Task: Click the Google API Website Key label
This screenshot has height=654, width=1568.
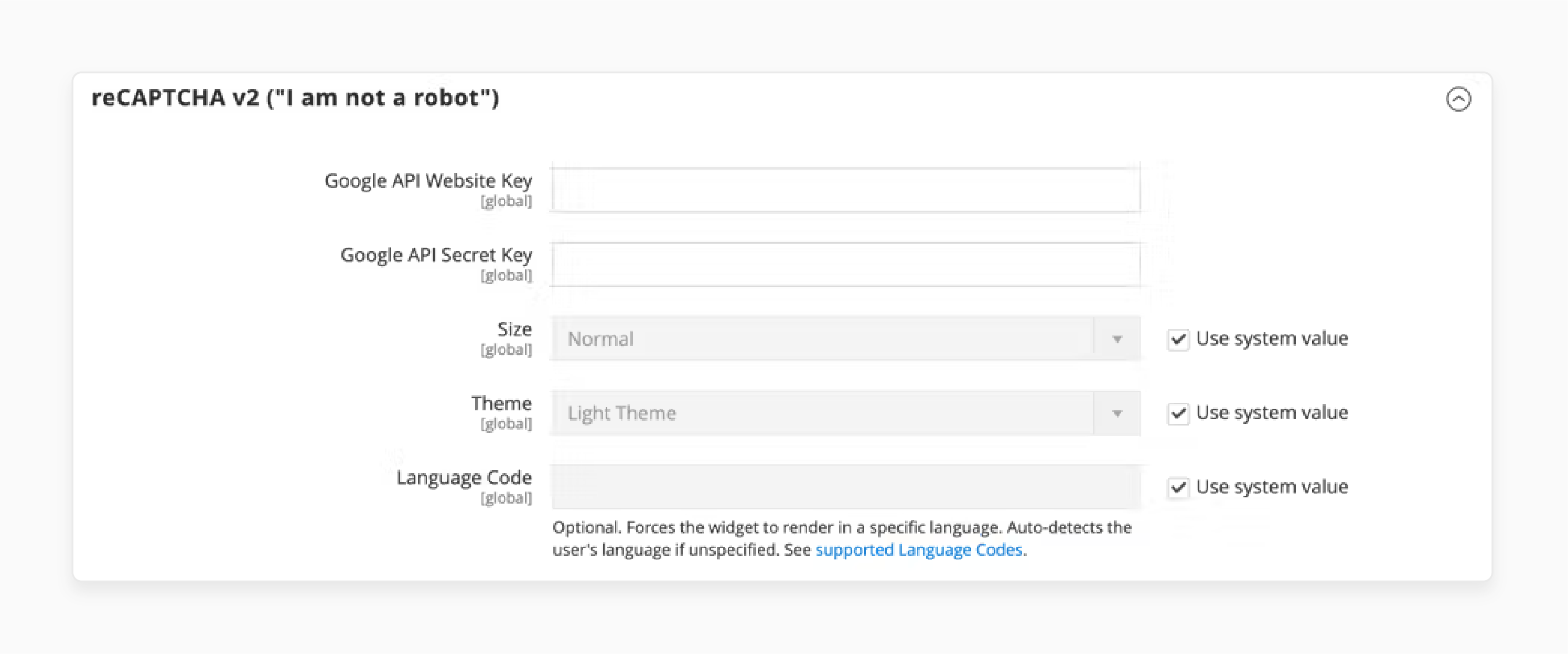Action: pyautogui.click(x=428, y=181)
